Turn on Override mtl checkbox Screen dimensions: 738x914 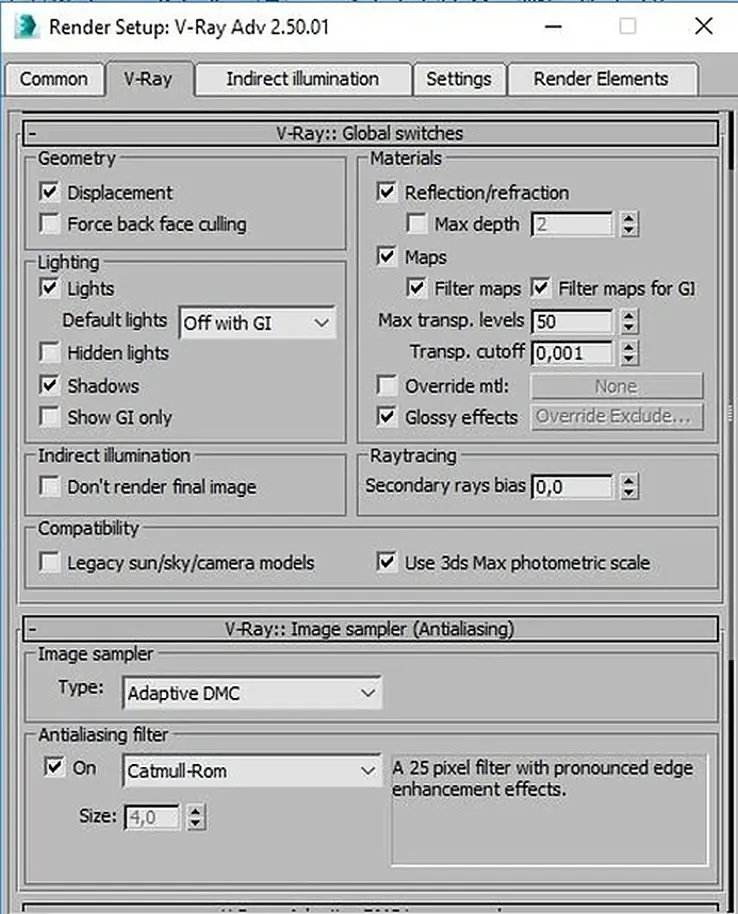[x=387, y=385]
